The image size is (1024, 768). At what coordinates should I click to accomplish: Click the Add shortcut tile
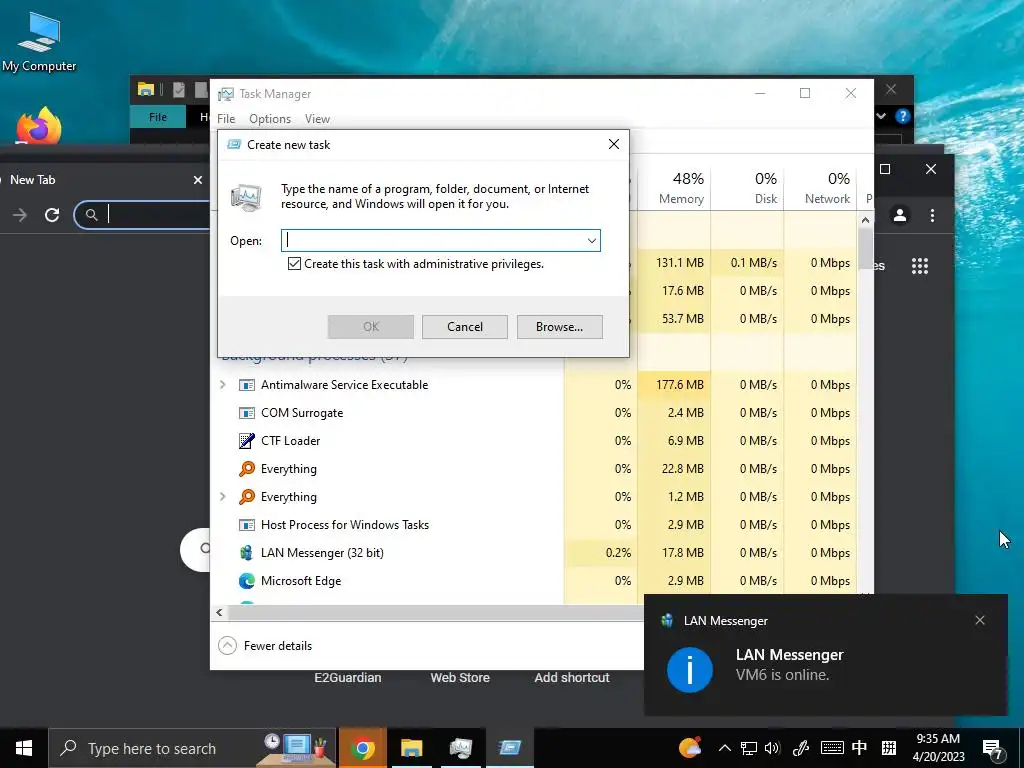pyautogui.click(x=572, y=678)
